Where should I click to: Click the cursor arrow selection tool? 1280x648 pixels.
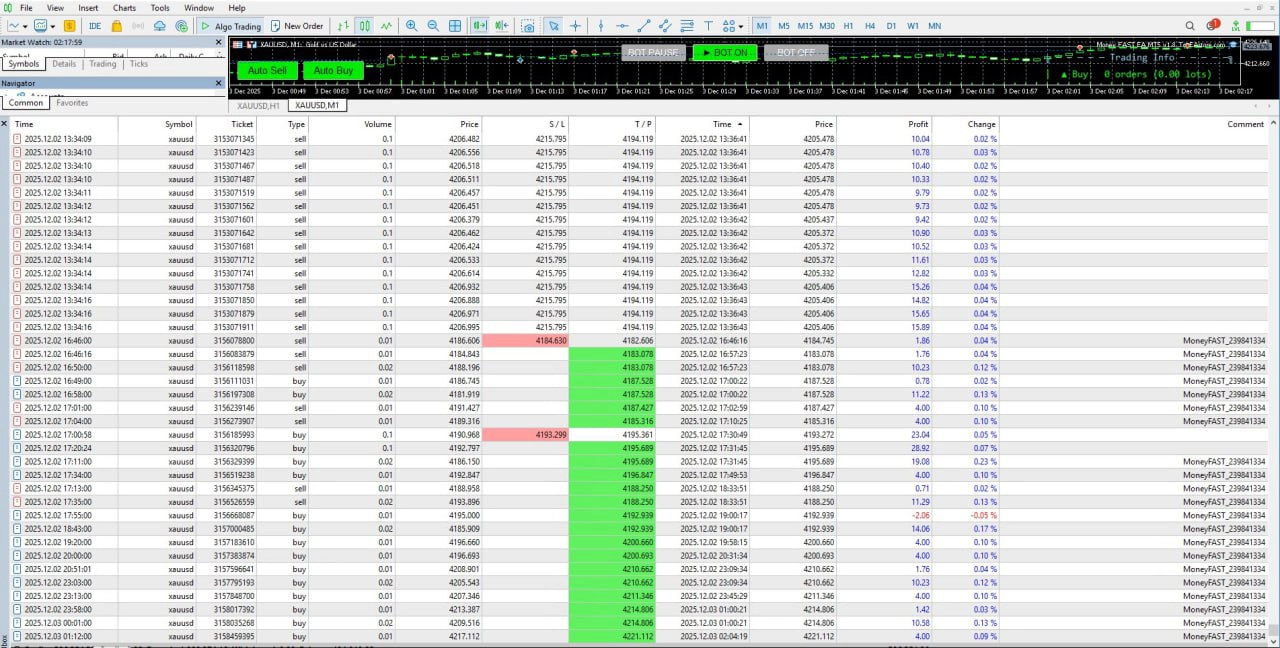pos(554,26)
